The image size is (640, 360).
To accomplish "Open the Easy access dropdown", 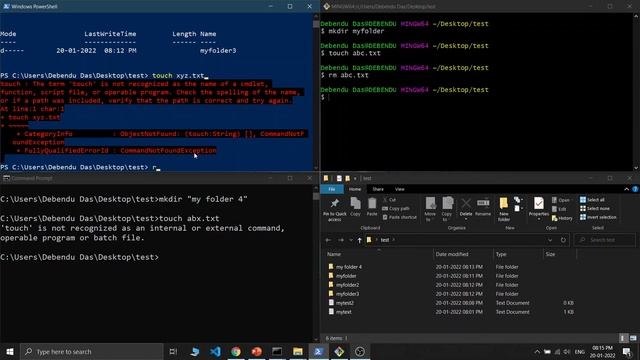I will click(x=518, y=209).
